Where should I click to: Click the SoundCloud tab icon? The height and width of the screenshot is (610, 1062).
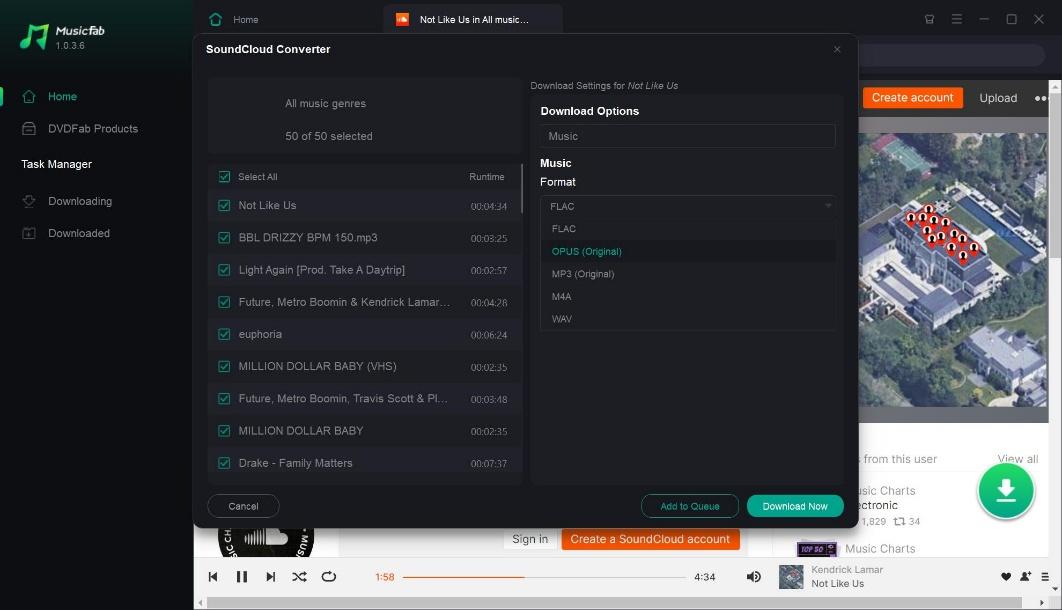pos(402,20)
